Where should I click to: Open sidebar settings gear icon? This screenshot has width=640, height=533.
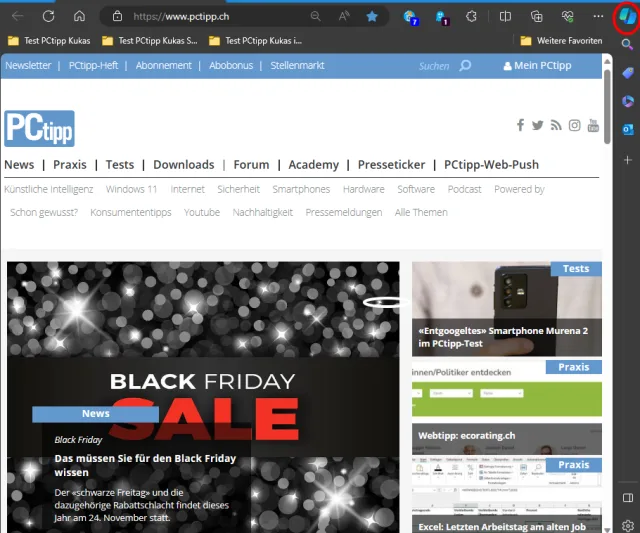(x=628, y=525)
